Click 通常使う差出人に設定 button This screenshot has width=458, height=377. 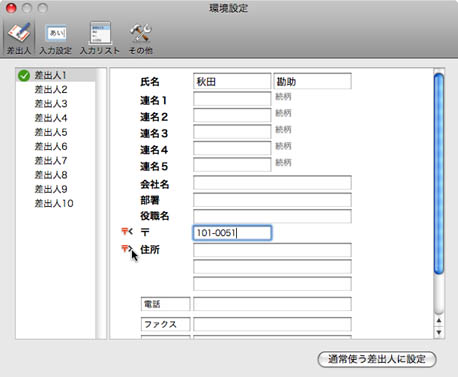[x=377, y=359]
